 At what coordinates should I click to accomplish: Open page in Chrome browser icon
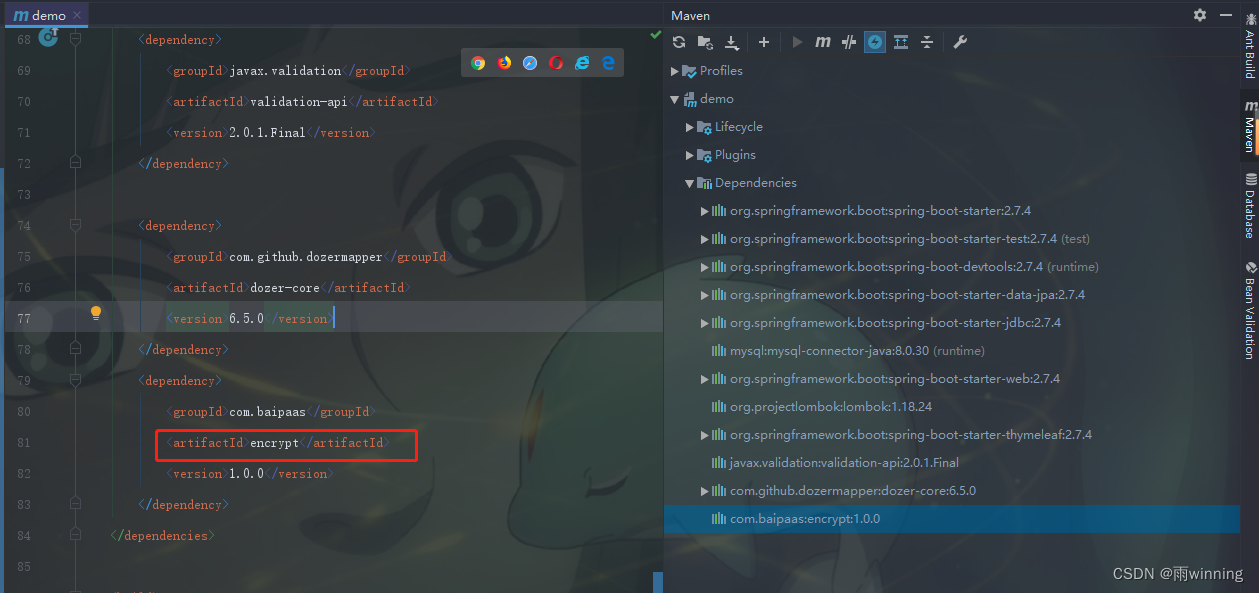478,63
